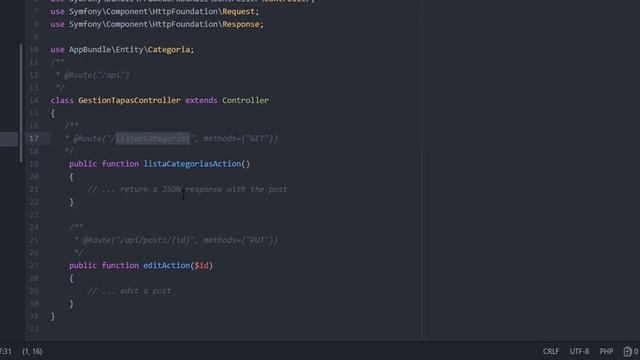This screenshot has height=360, width=640.
Task: Open the file-changes icon showing 0
Action: coord(631,351)
